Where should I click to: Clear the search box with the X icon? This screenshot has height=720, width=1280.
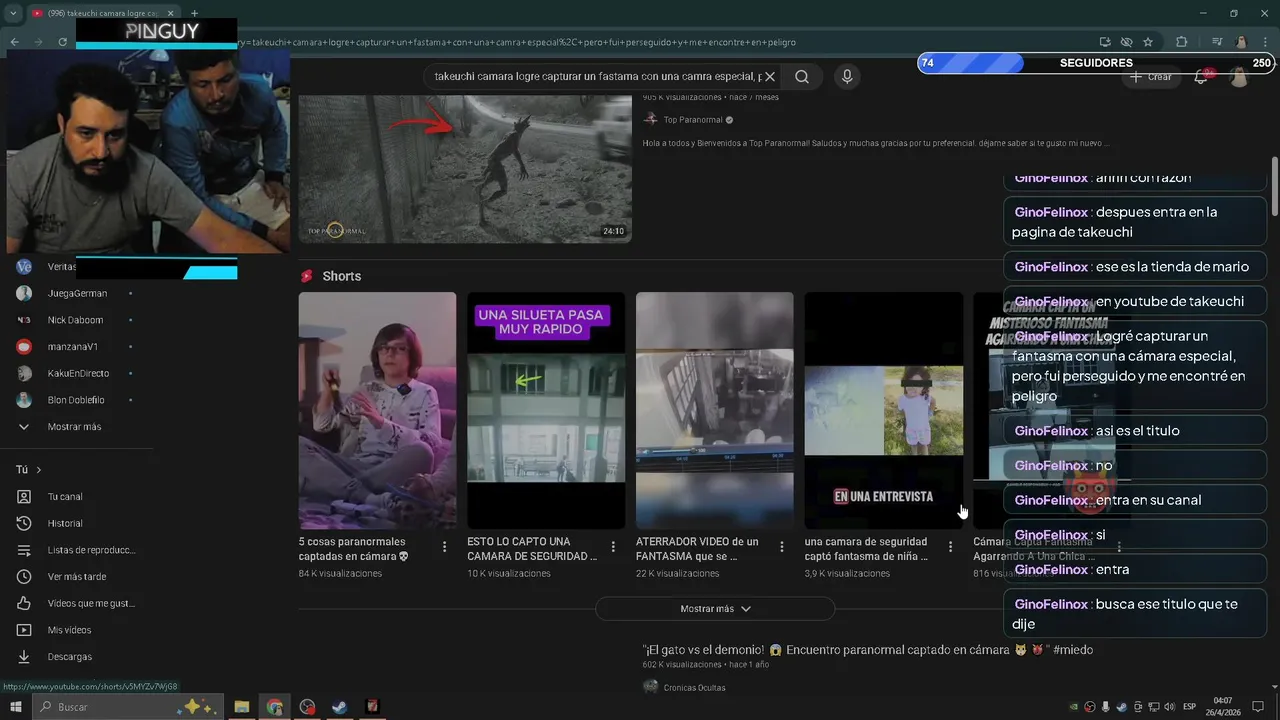(770, 77)
